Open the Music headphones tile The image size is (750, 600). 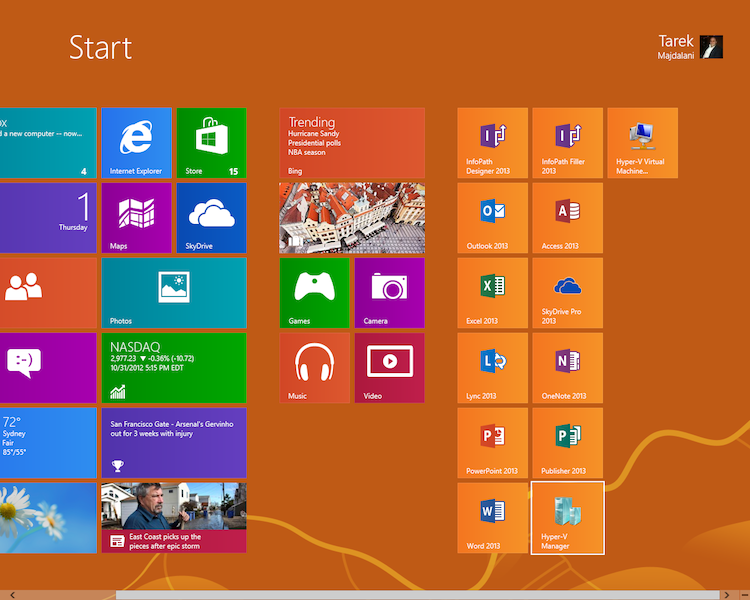pyautogui.click(x=314, y=368)
